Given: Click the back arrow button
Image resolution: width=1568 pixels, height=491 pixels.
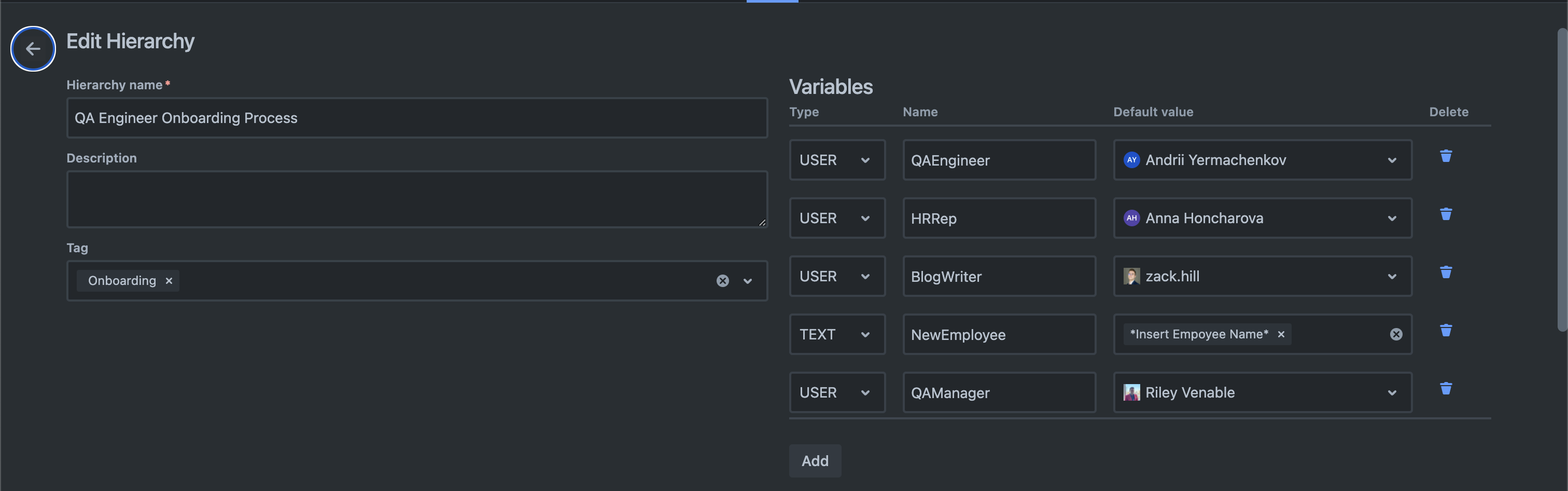Looking at the screenshot, I should pos(33,49).
